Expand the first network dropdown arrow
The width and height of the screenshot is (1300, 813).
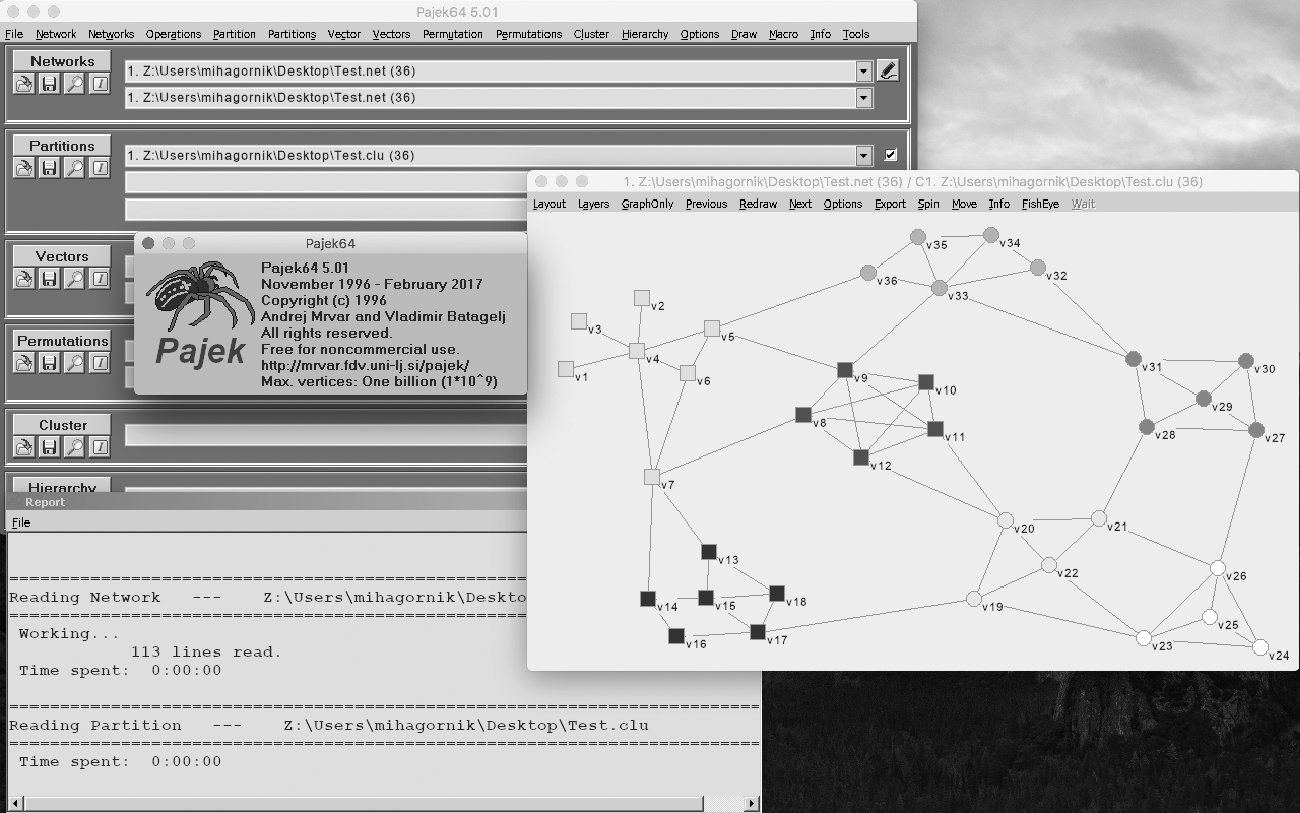(x=864, y=71)
